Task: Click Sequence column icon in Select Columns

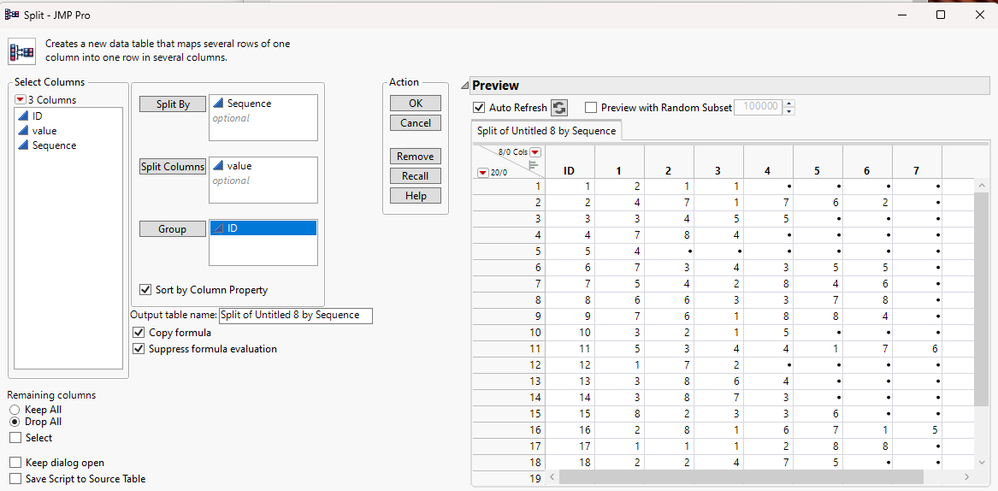Action: [x=22, y=145]
